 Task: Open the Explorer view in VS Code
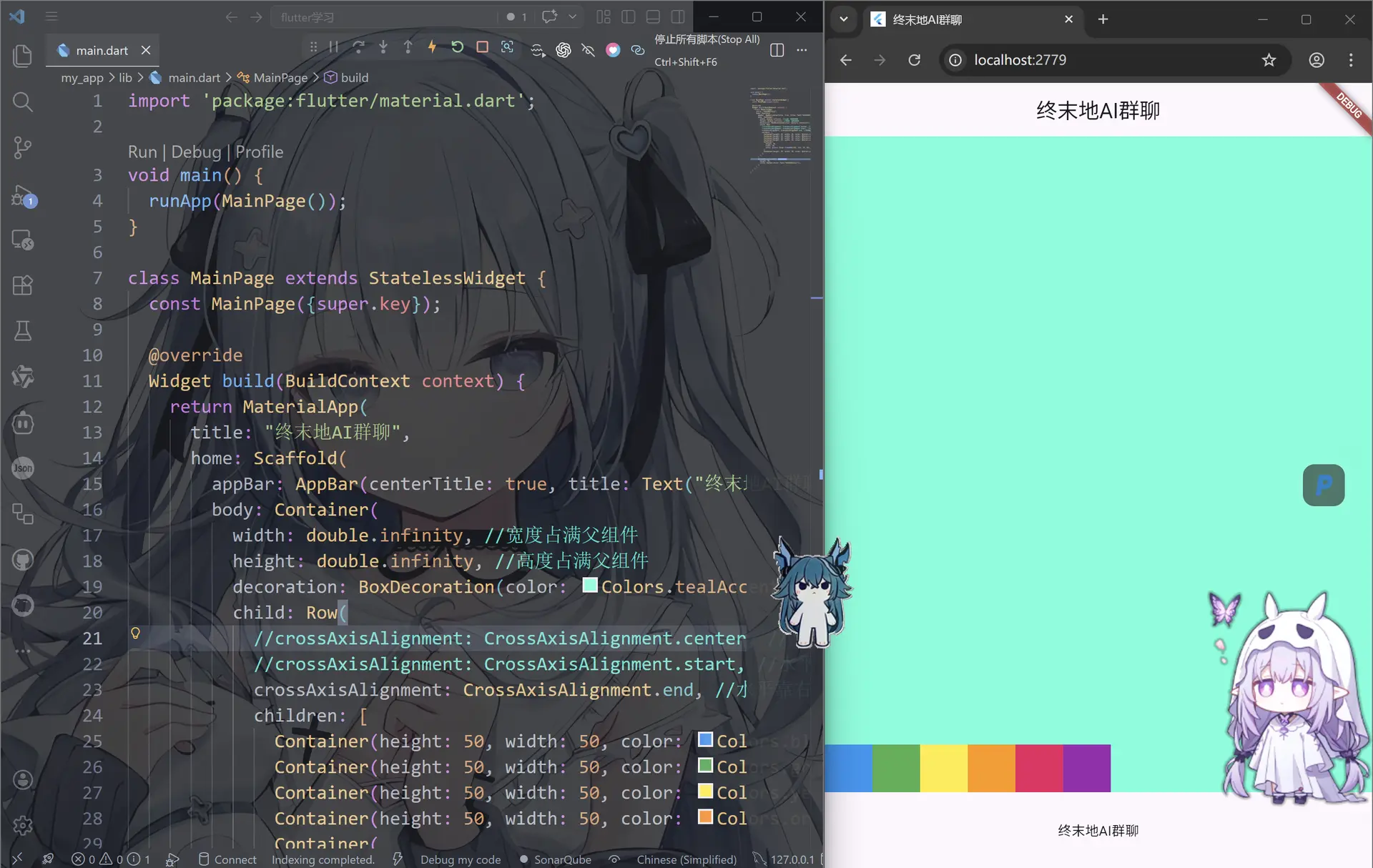point(23,56)
